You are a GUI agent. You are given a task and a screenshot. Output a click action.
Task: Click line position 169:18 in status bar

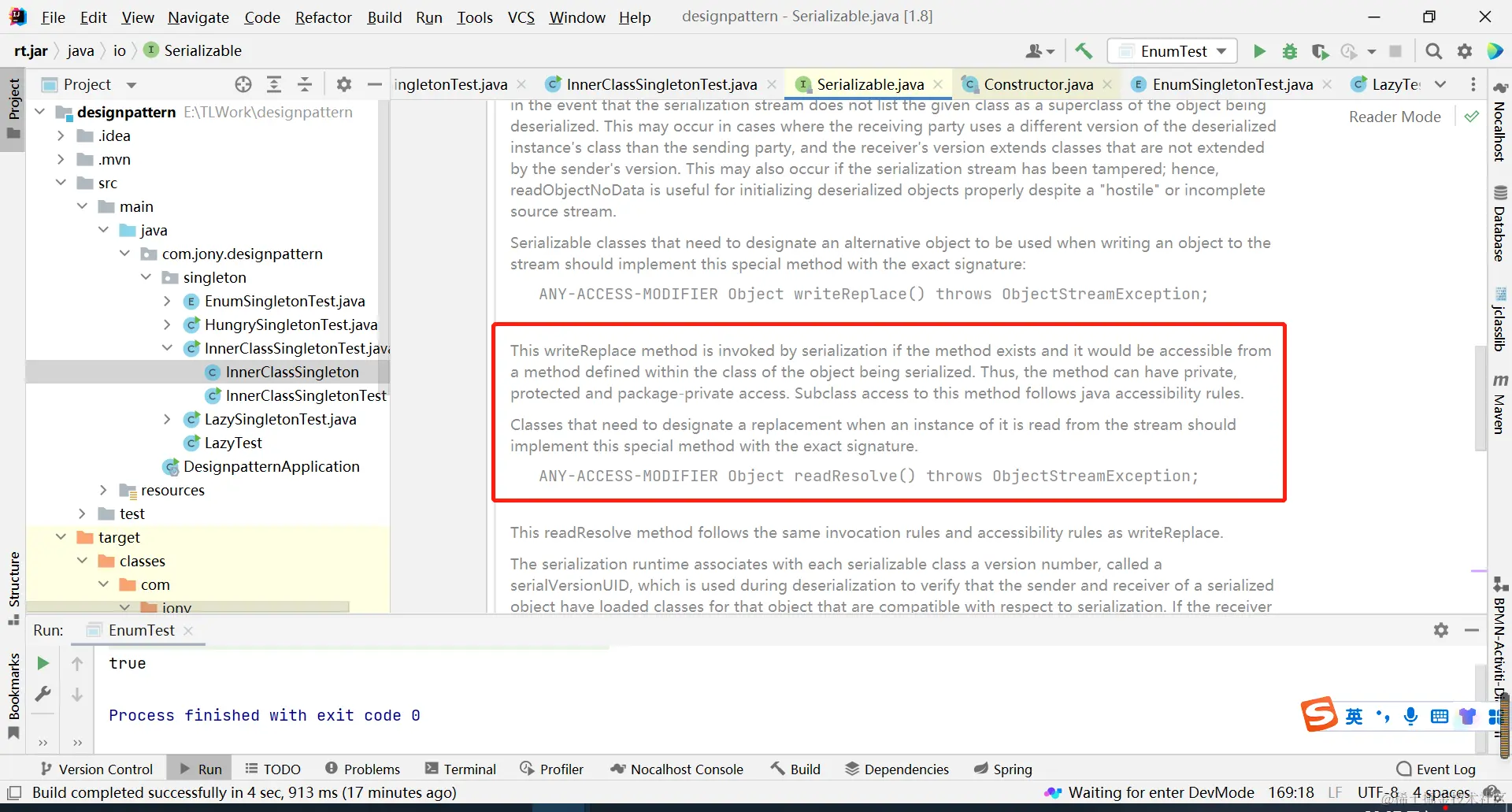pos(1291,792)
